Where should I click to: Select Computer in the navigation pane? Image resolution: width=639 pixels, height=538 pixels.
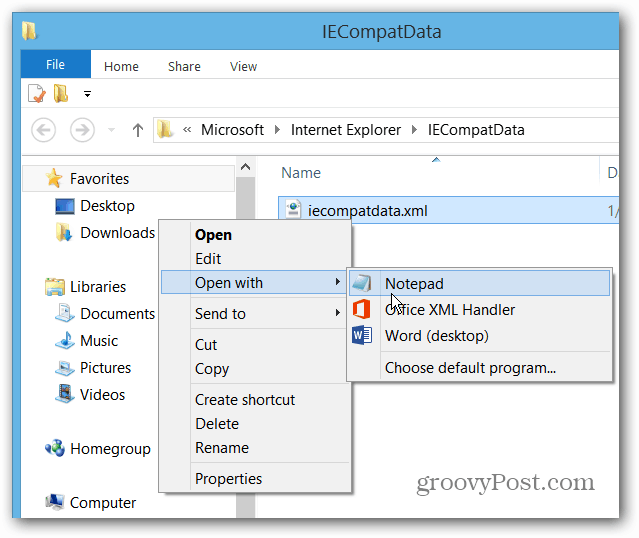pyautogui.click(x=103, y=503)
